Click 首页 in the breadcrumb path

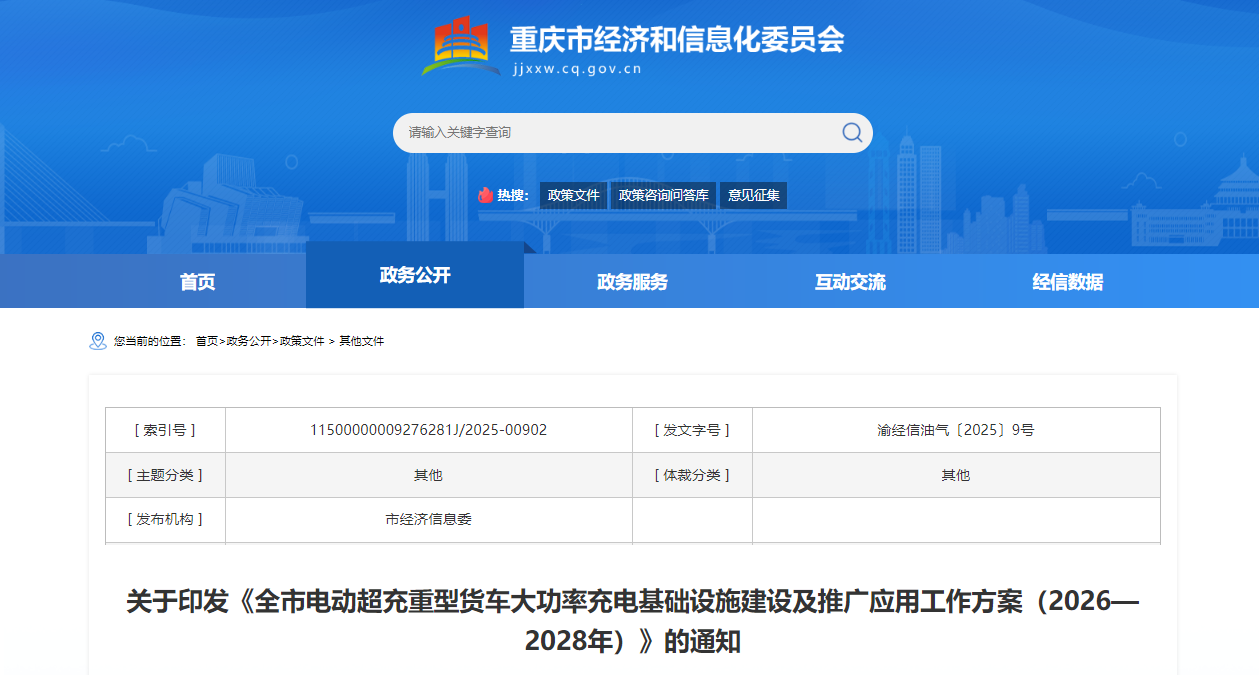[x=206, y=341]
